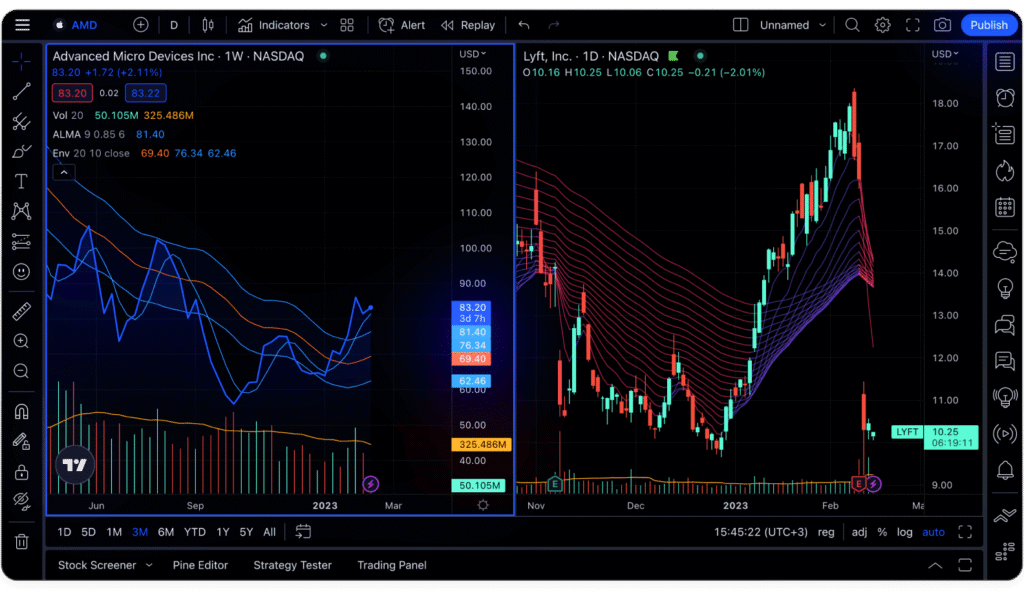Expand the indicators favorites dropdown arrow
The width and height of the screenshot is (1024, 597).
click(x=323, y=25)
